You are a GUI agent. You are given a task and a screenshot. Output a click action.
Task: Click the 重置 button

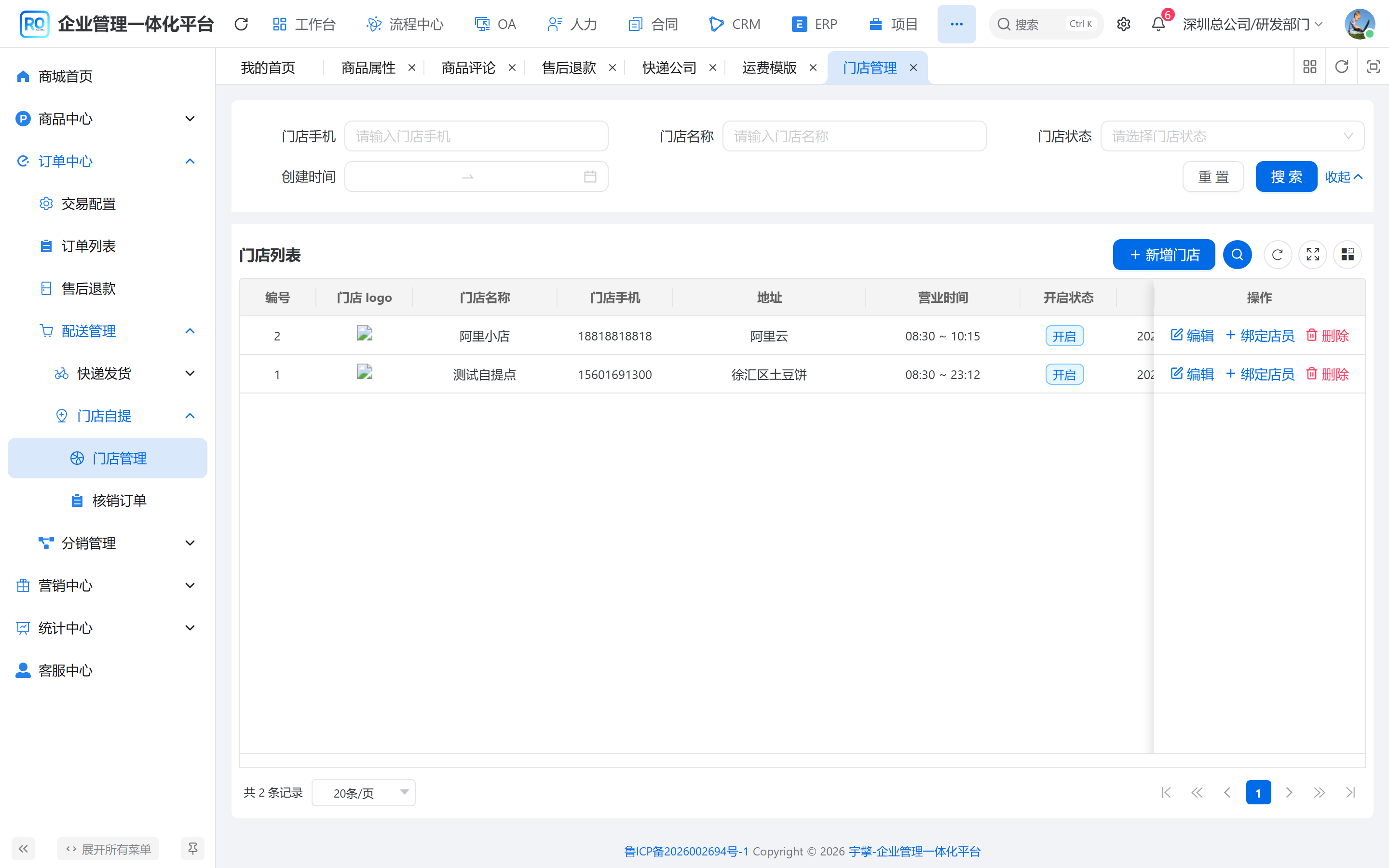(x=1213, y=177)
